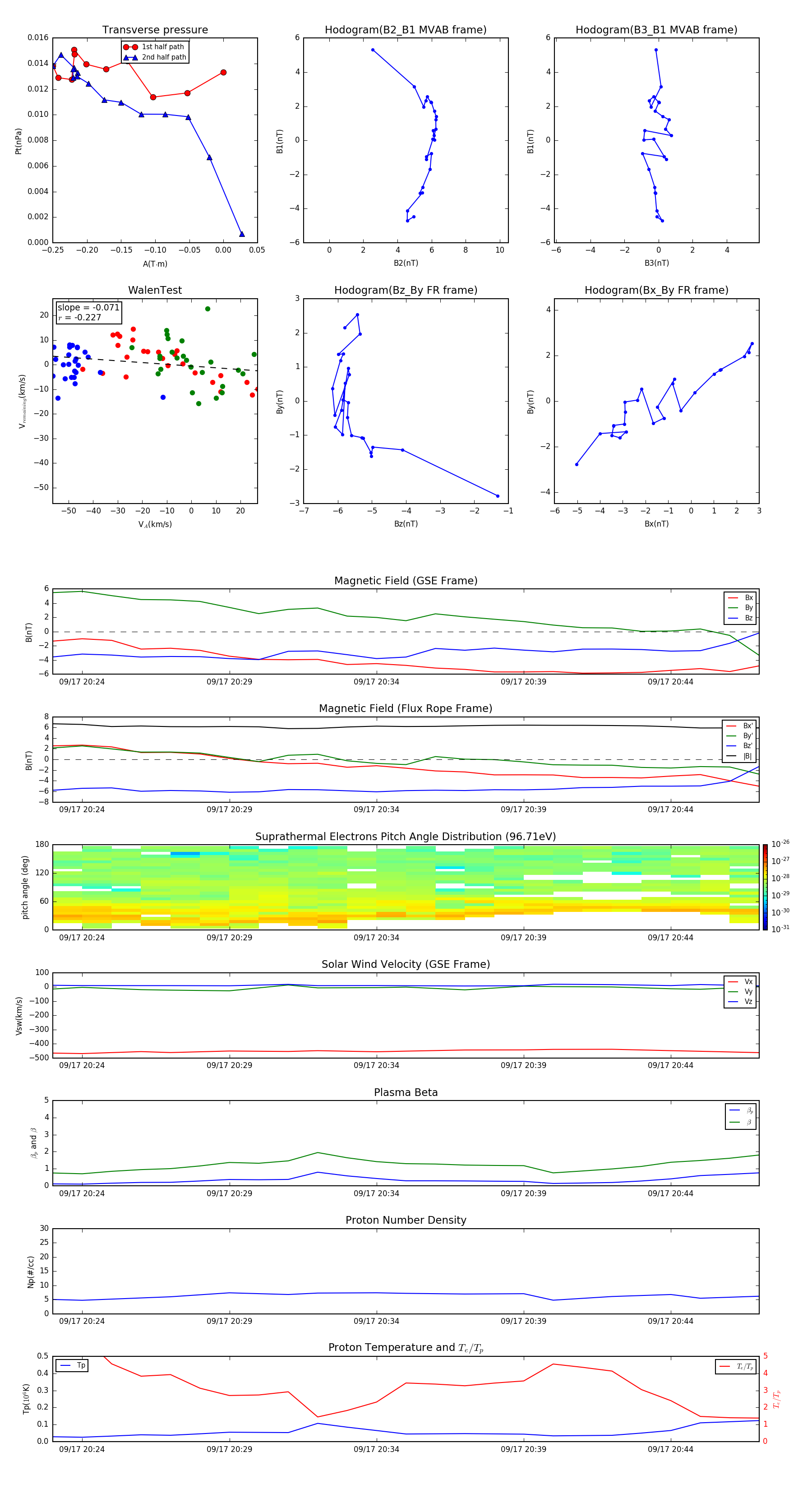Click the 'Plasma Beta' plot title
Screen dimensions: 812x1489
406,1092
